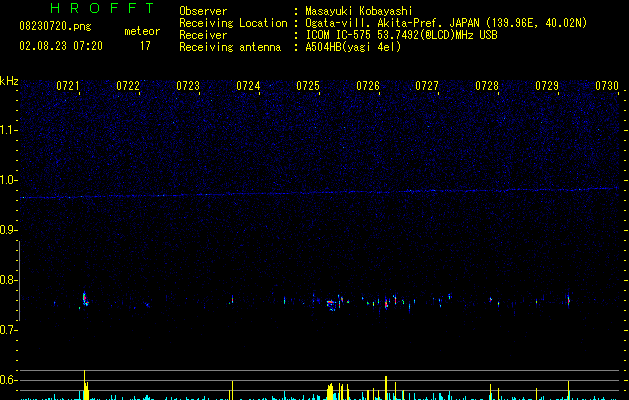Image resolution: width=629 pixels, height=400 pixels.
Task: Click the 0722 time marker
Action: (128, 86)
